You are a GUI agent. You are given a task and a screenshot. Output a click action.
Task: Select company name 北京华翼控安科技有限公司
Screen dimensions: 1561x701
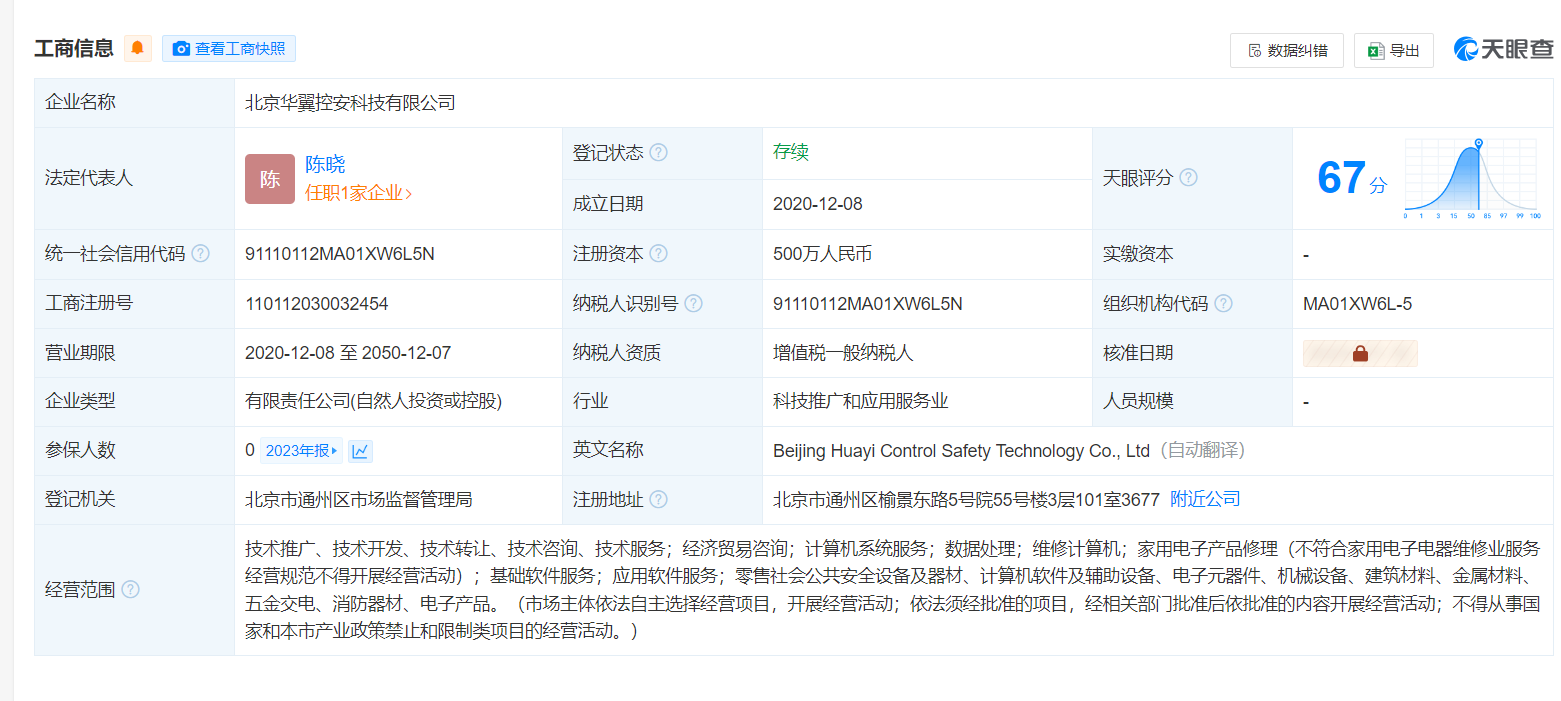click(x=350, y=102)
